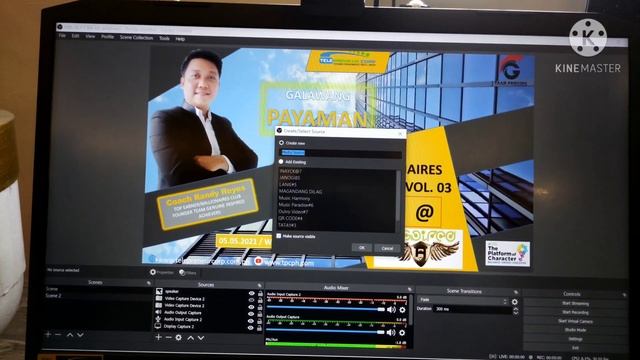Open Audio Output Capture mixer gear settings
Screen dimensions: 640x360
(402, 333)
